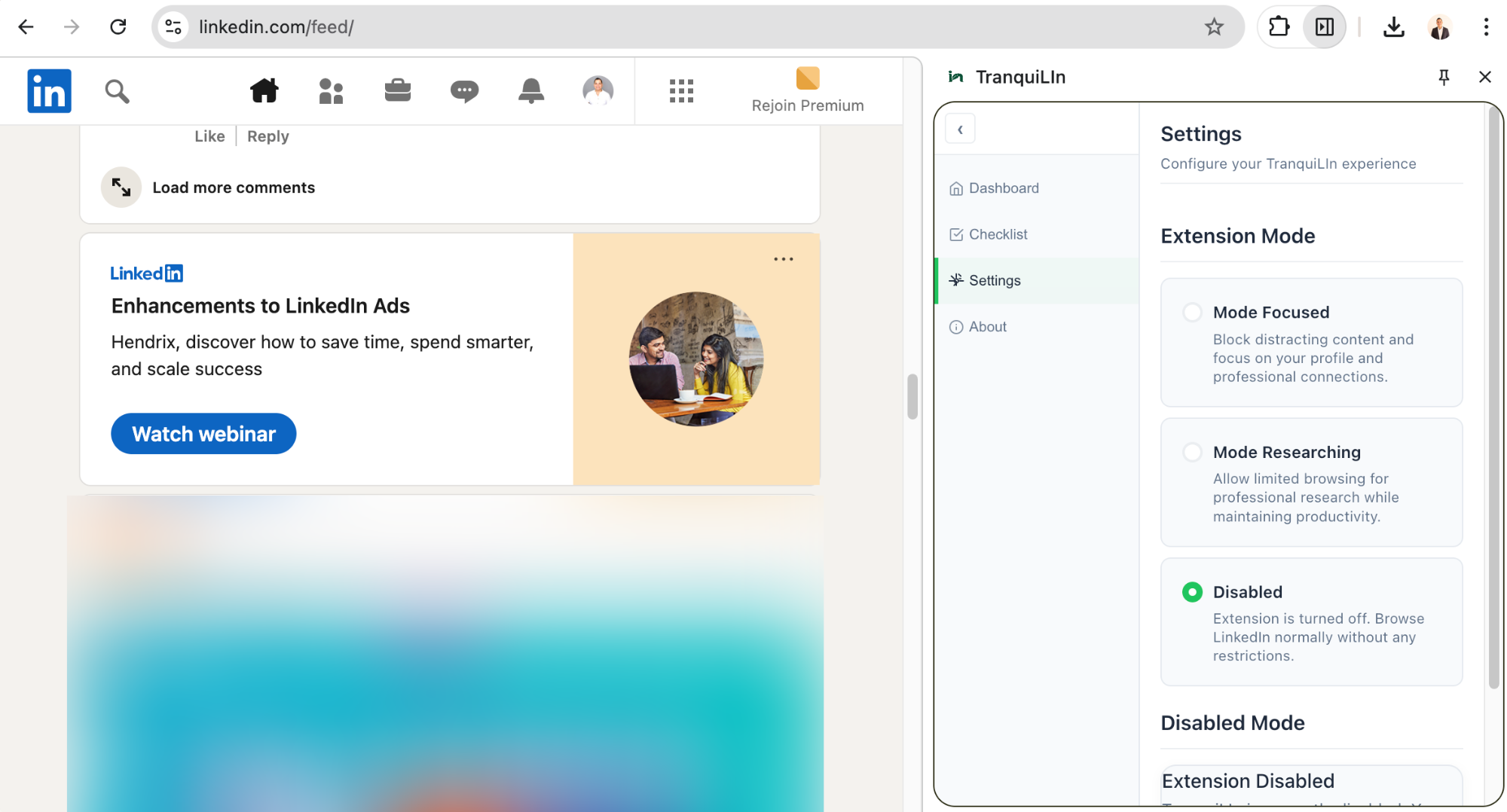Open the Messaging chat bubble icon
Image resolution: width=1507 pixels, height=812 pixels.
click(464, 91)
